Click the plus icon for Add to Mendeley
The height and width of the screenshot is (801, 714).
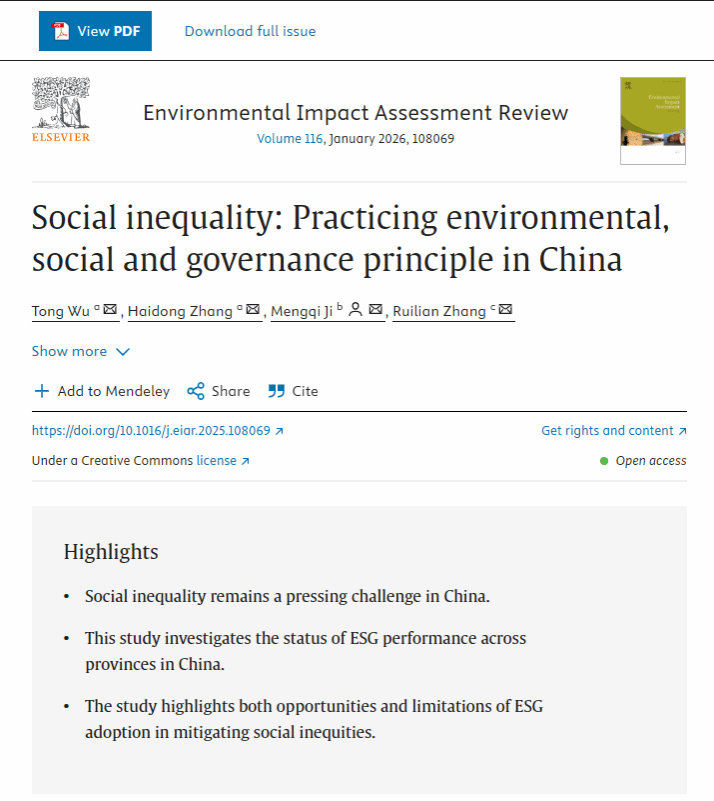coord(41,391)
